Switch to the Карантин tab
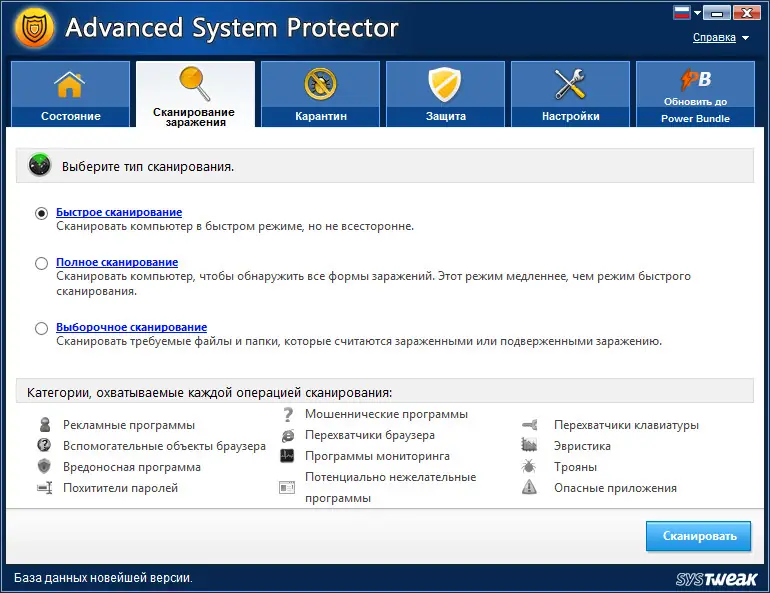Screen dimensions: 770x593 pos(321,94)
